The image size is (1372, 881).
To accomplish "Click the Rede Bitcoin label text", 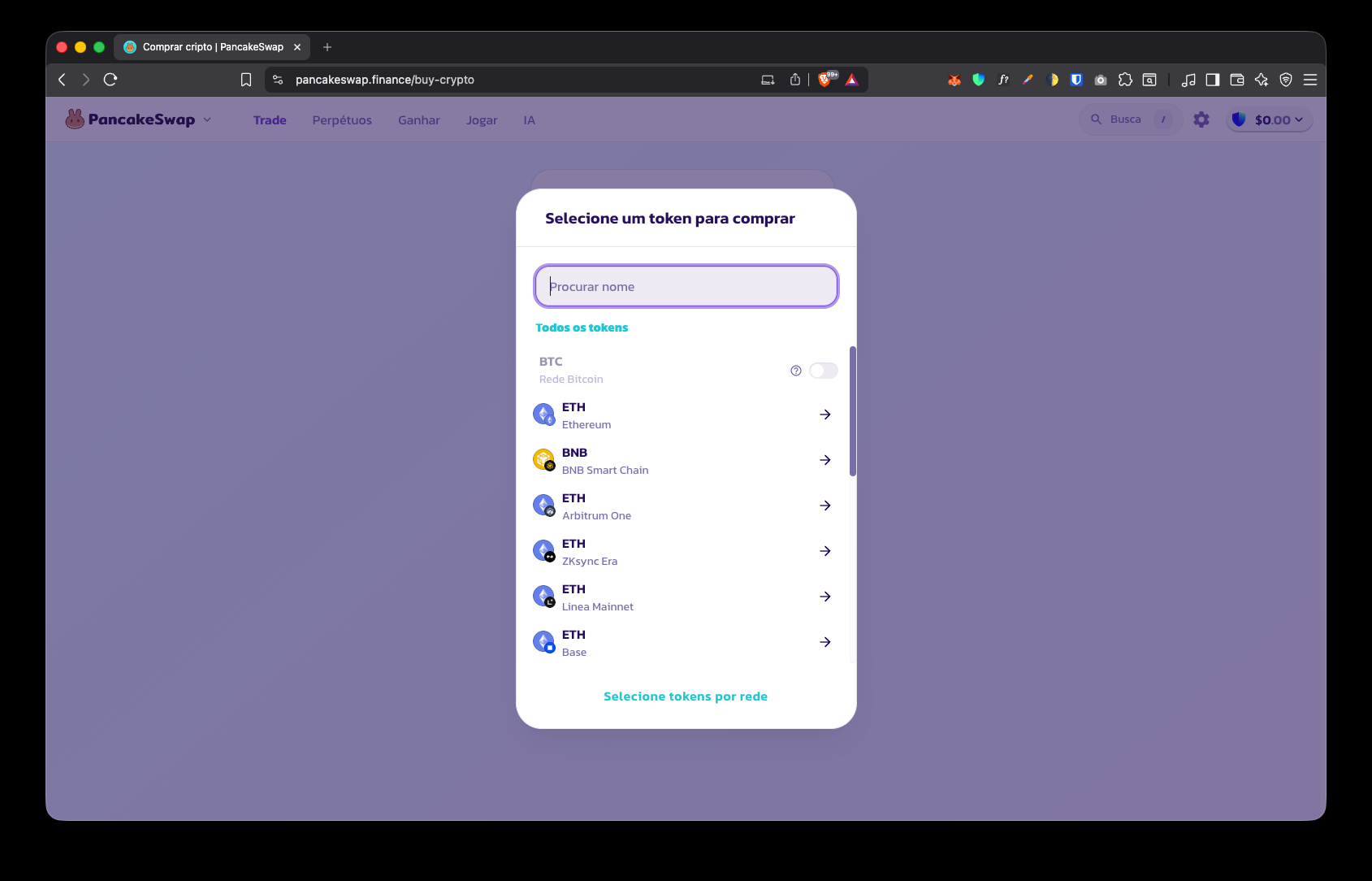I will [x=571, y=380].
